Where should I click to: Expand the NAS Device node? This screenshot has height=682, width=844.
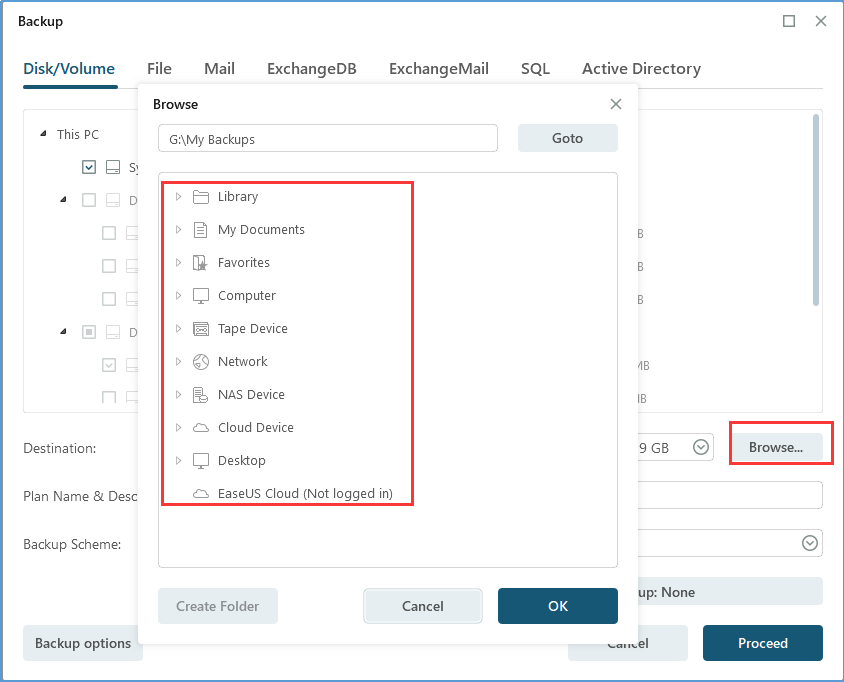coord(178,395)
